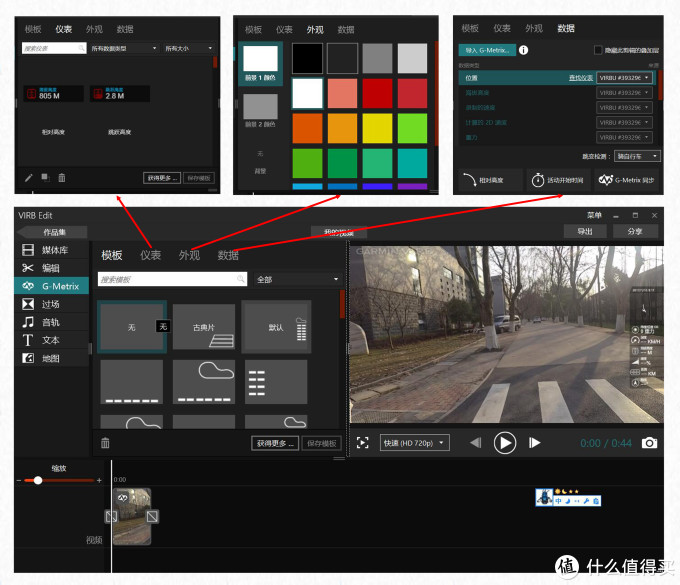
Task: Pick the black color swatch
Action: pyautogui.click(x=307, y=58)
